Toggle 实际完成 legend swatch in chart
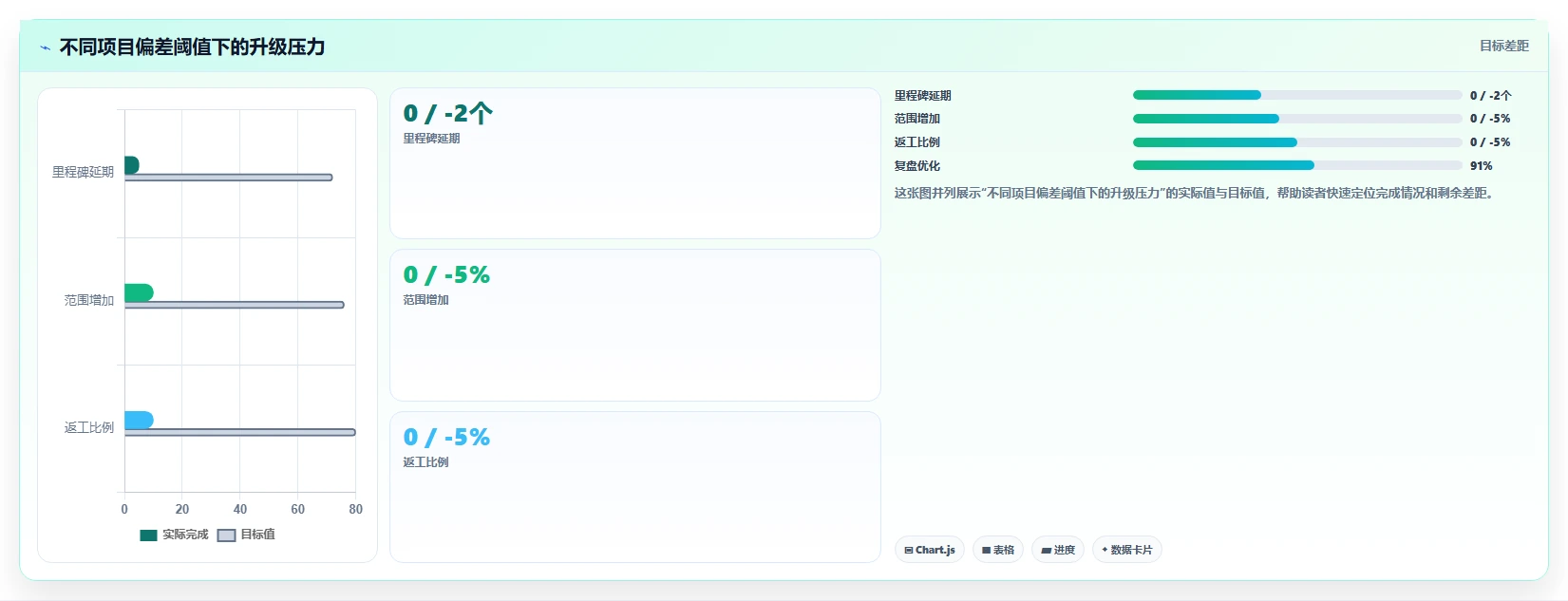Viewport: 1568px width, 601px height. click(x=148, y=535)
